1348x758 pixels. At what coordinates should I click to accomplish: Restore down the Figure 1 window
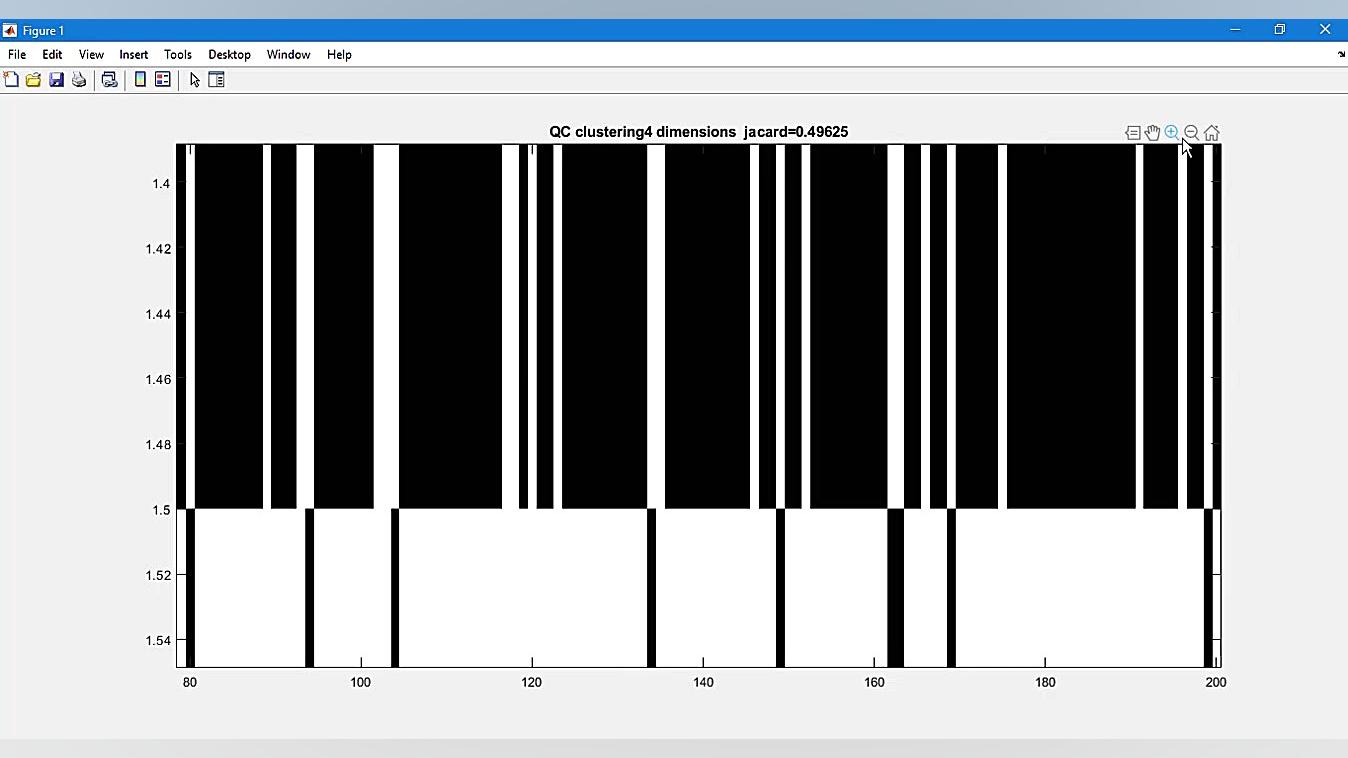pyautogui.click(x=1279, y=30)
